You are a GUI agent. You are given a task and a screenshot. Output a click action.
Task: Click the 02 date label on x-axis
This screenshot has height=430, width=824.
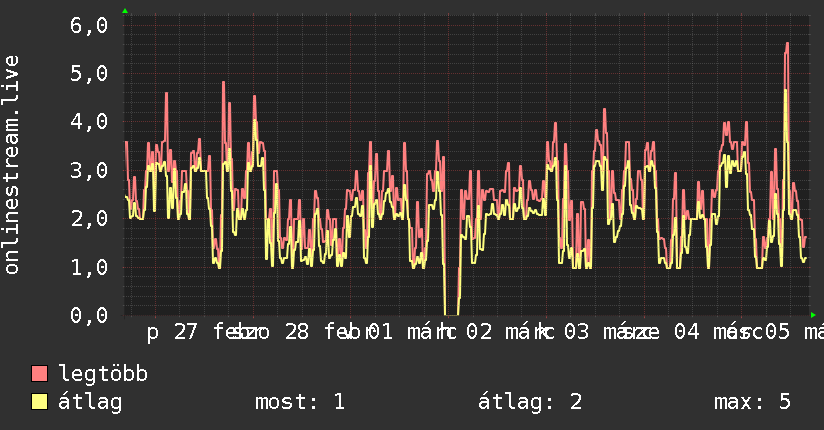pos(479,332)
